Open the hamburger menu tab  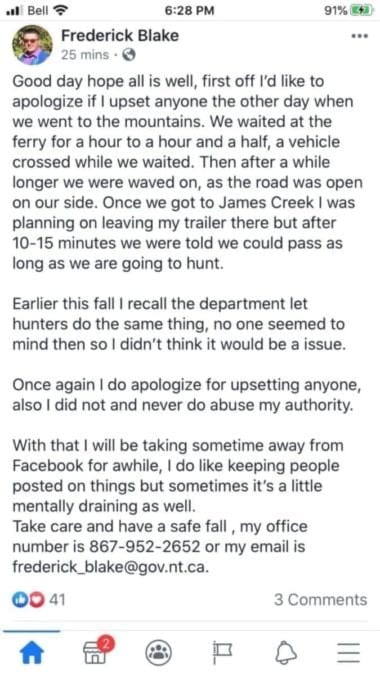coord(348,653)
